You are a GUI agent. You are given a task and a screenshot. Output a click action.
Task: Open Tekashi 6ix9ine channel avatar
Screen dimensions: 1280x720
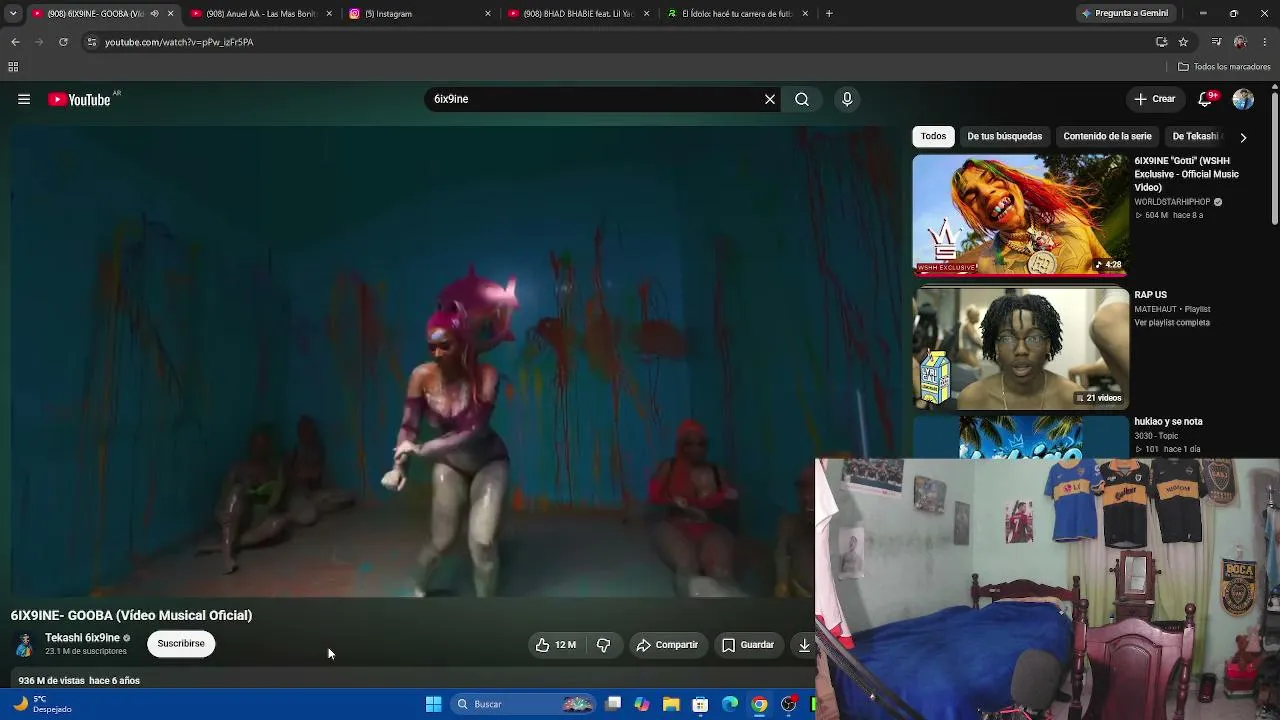(24, 644)
